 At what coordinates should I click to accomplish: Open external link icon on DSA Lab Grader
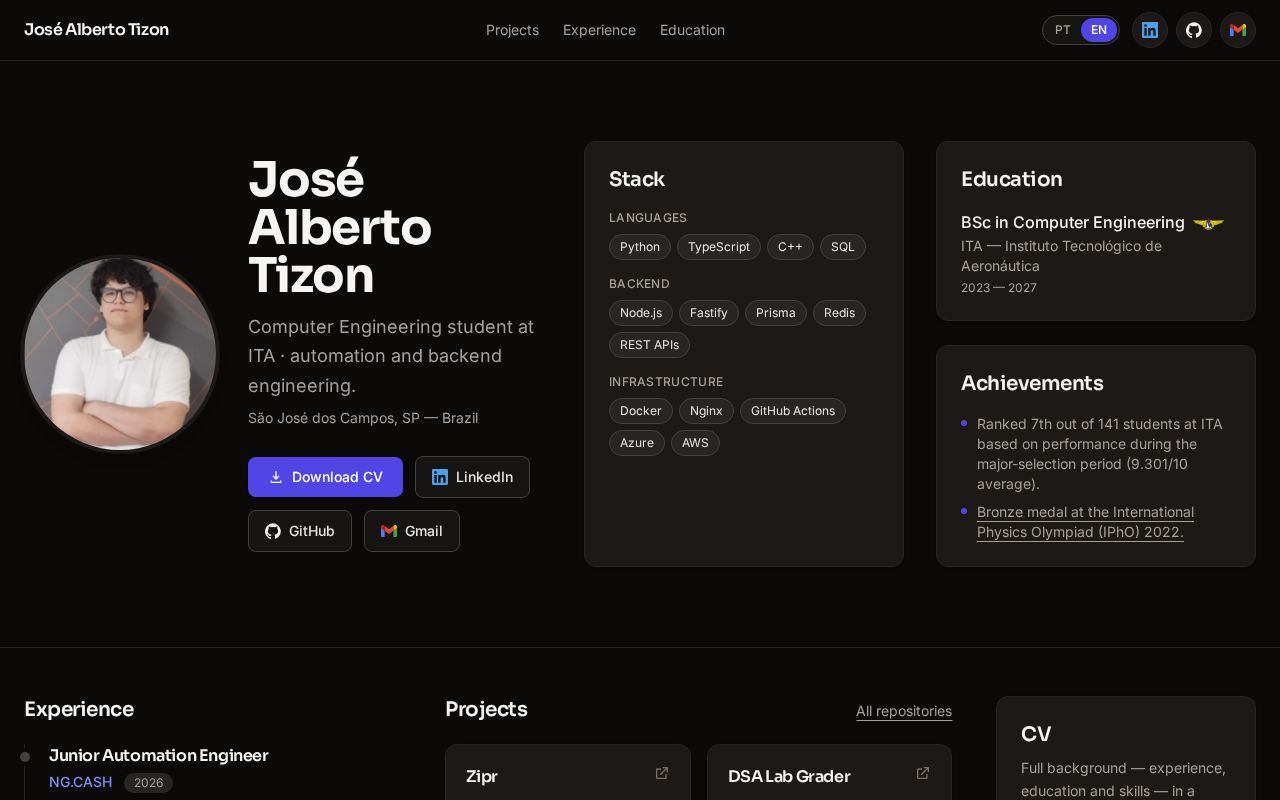[923, 773]
